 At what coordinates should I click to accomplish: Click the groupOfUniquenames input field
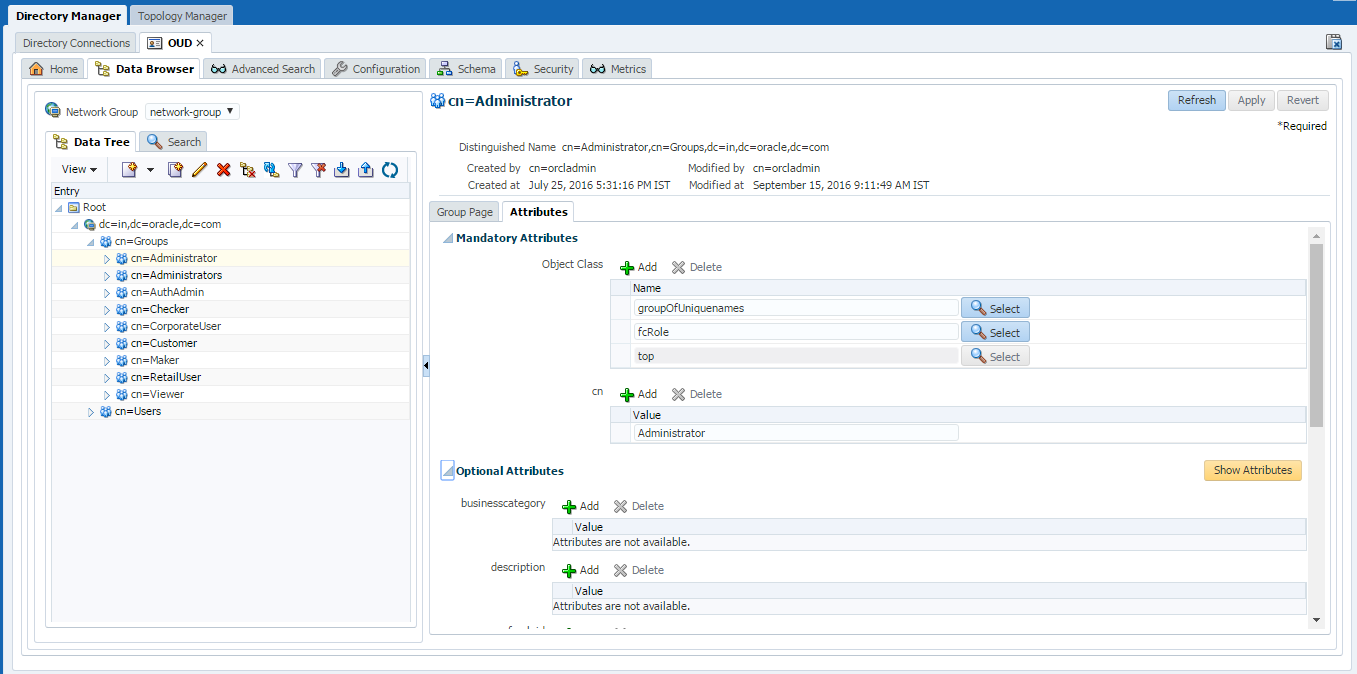point(796,308)
